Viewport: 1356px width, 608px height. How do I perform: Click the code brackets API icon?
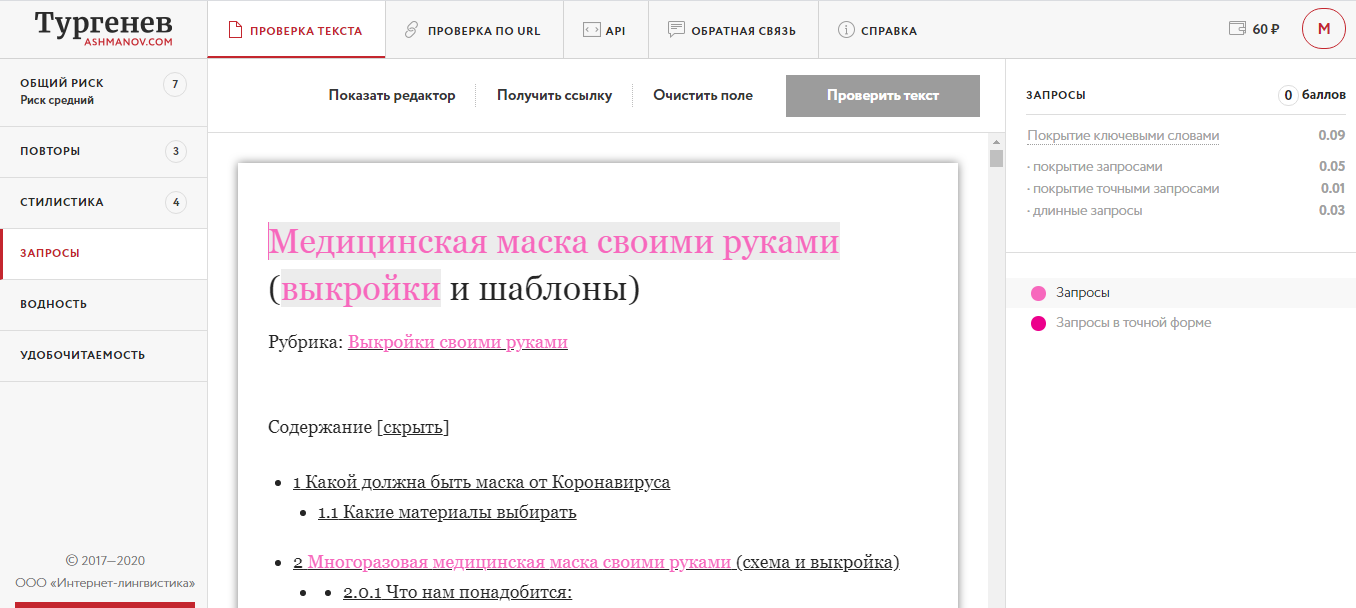591,30
